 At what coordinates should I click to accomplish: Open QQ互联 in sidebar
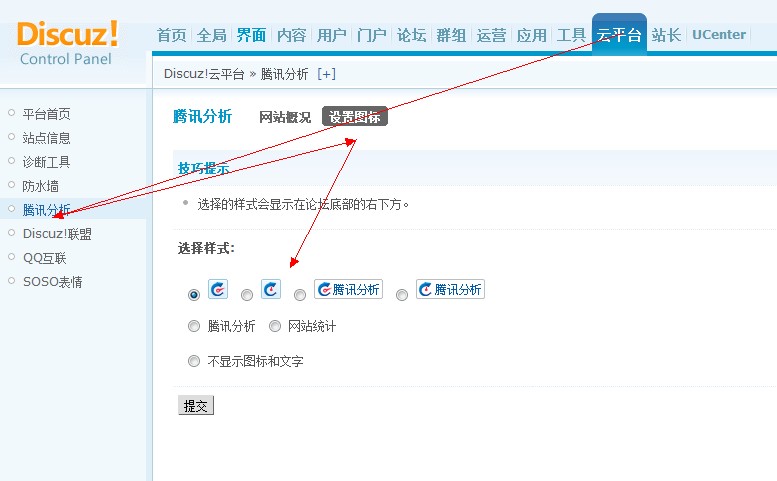(x=45, y=258)
